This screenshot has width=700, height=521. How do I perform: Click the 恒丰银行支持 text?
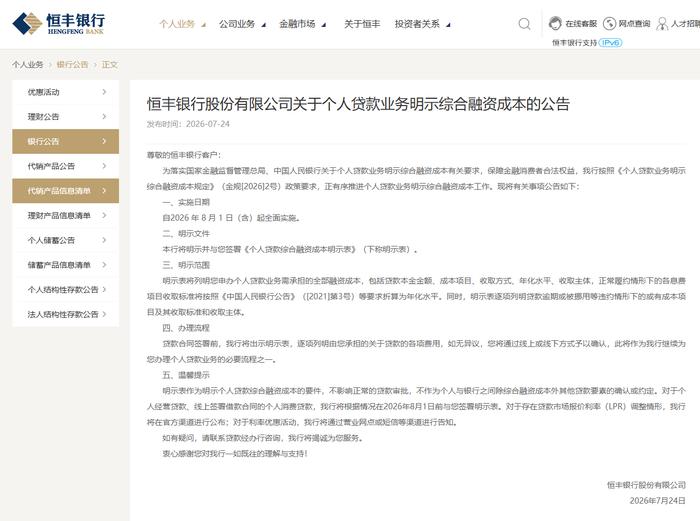575,43
